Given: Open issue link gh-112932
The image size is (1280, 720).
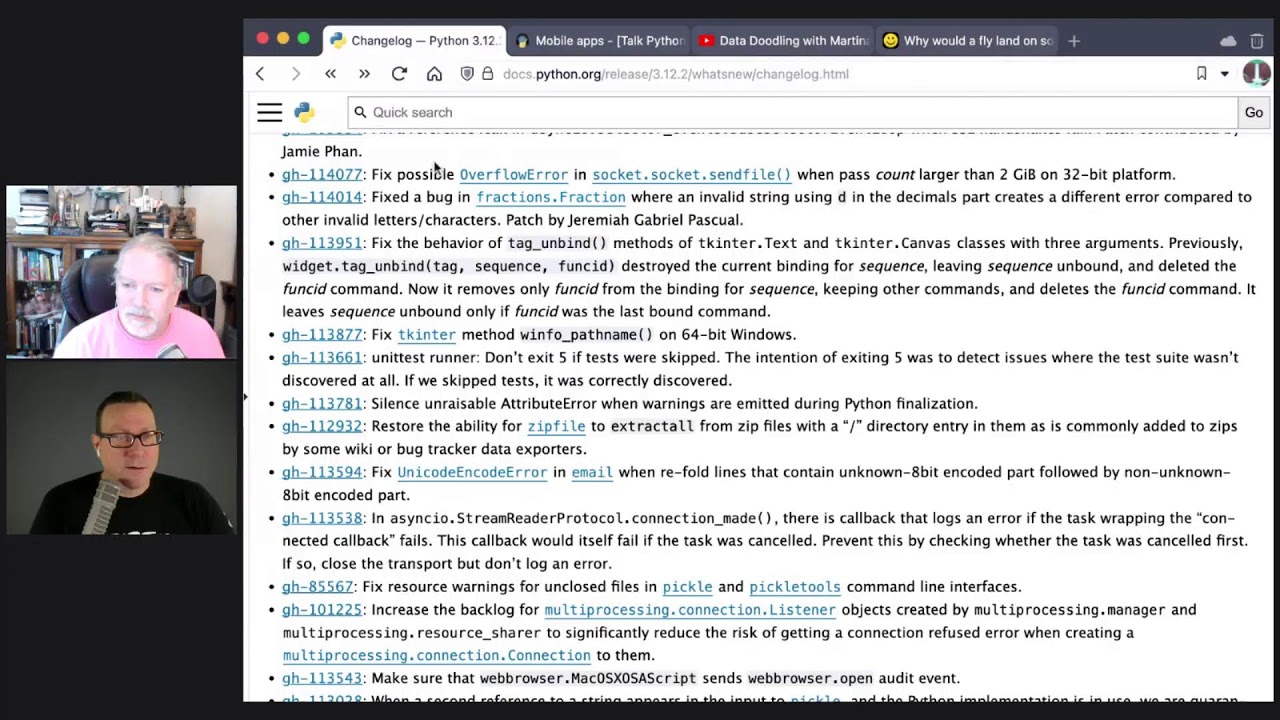Looking at the screenshot, I should [322, 426].
